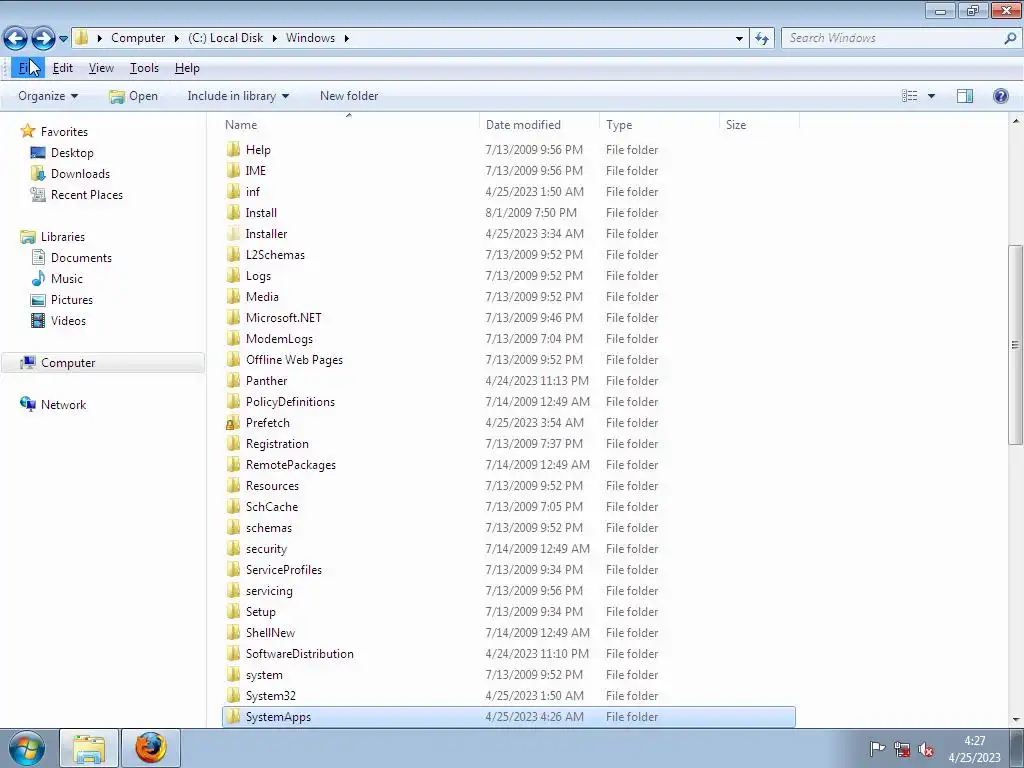1024x768 pixels.
Task: Select the Microsoft.NET folder name
Action: pos(283,318)
